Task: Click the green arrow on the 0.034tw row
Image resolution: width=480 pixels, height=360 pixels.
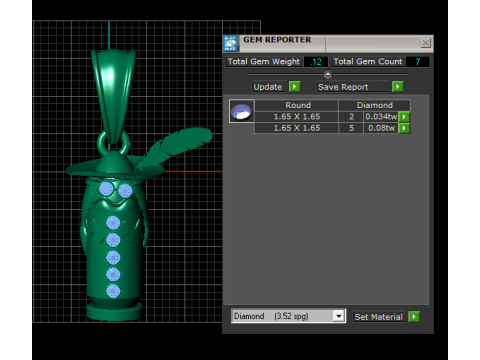Action: click(404, 117)
